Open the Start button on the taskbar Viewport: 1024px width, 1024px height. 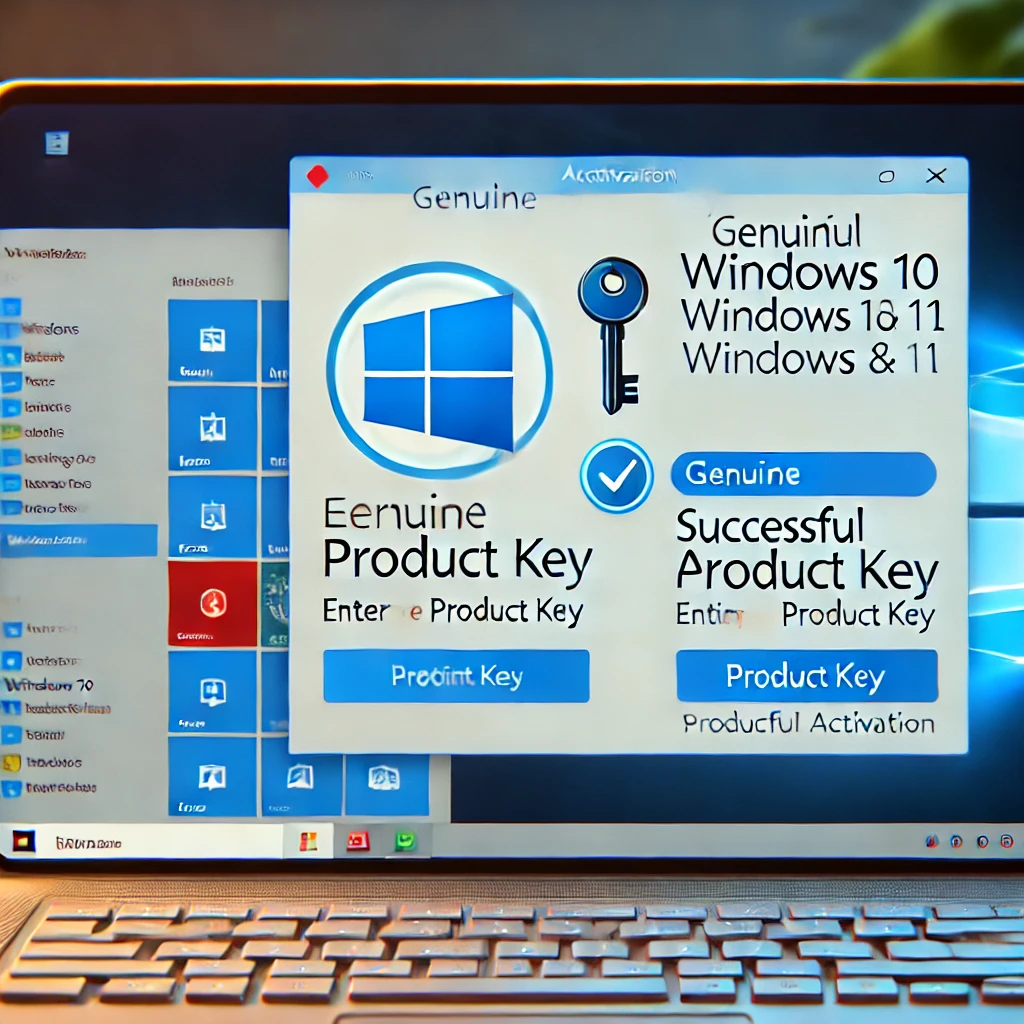[x=24, y=842]
